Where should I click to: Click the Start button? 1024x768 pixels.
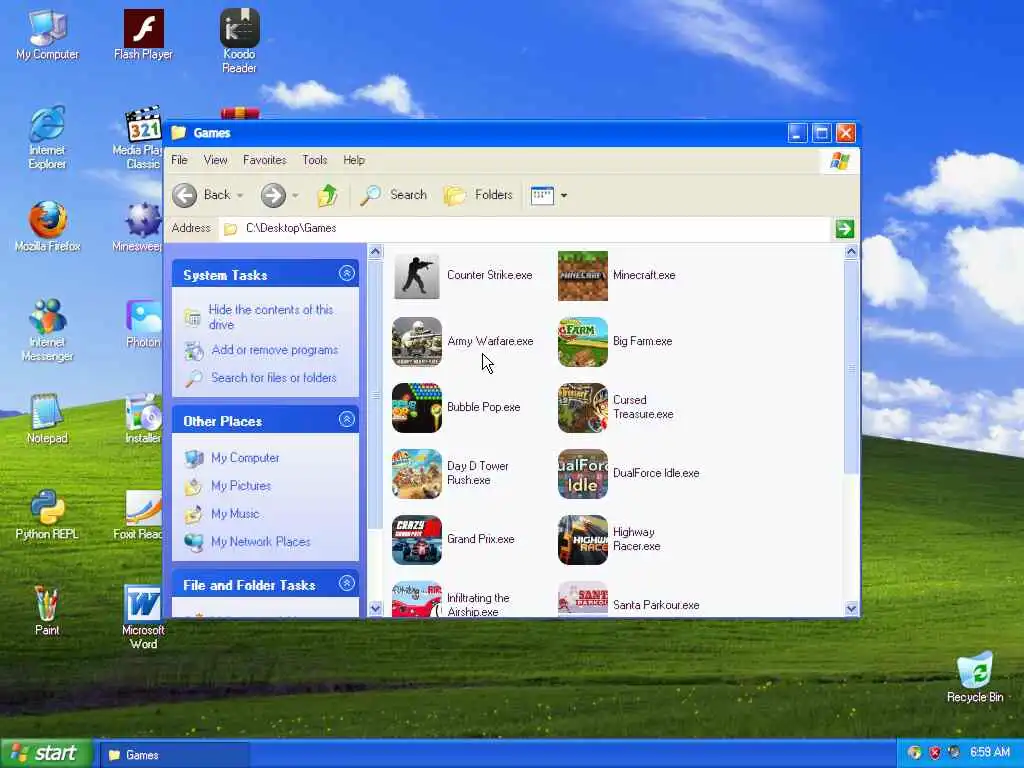point(44,754)
